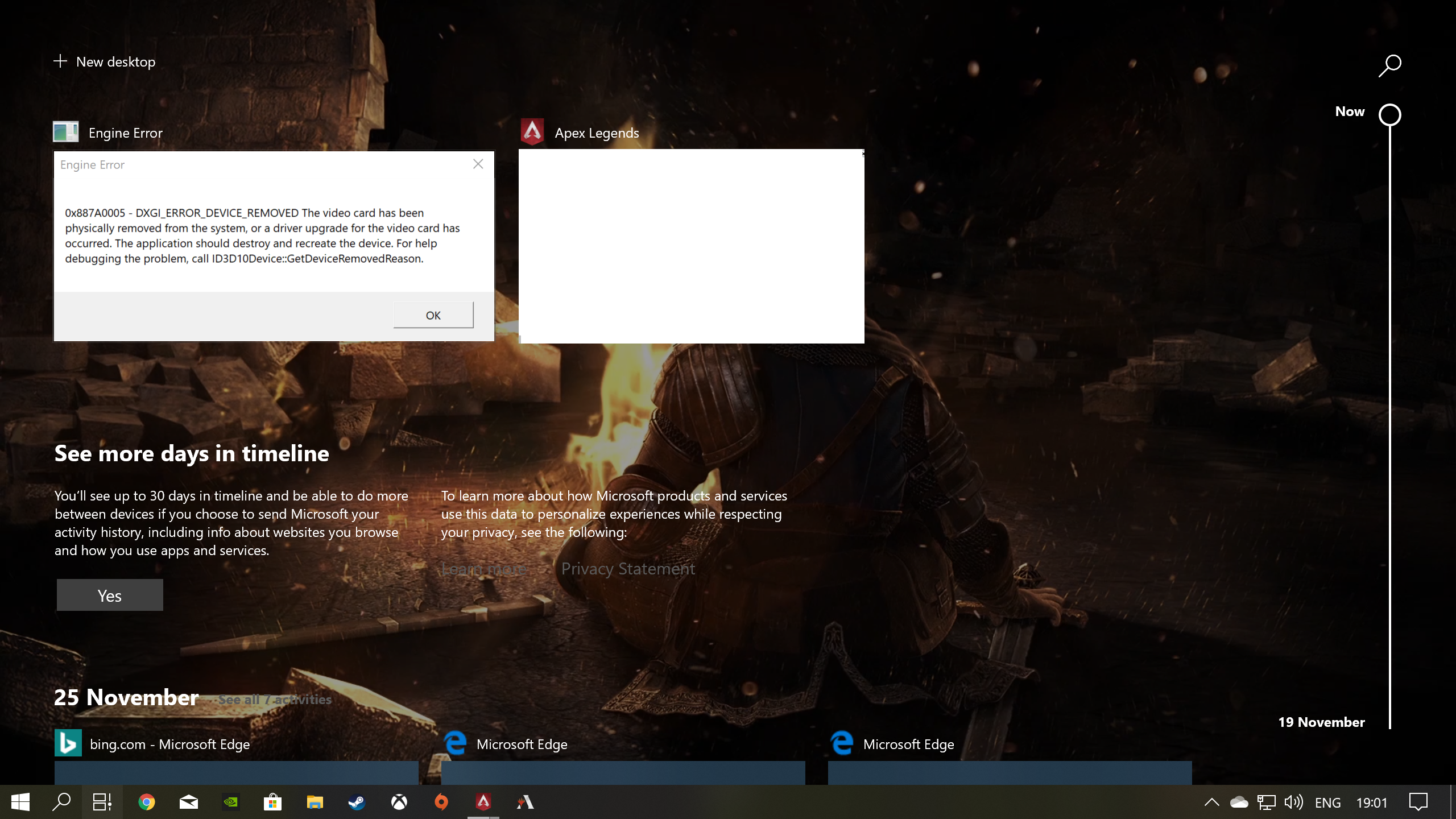The width and height of the screenshot is (1456, 819).
Task: Add a New desktop
Action: coord(105,61)
